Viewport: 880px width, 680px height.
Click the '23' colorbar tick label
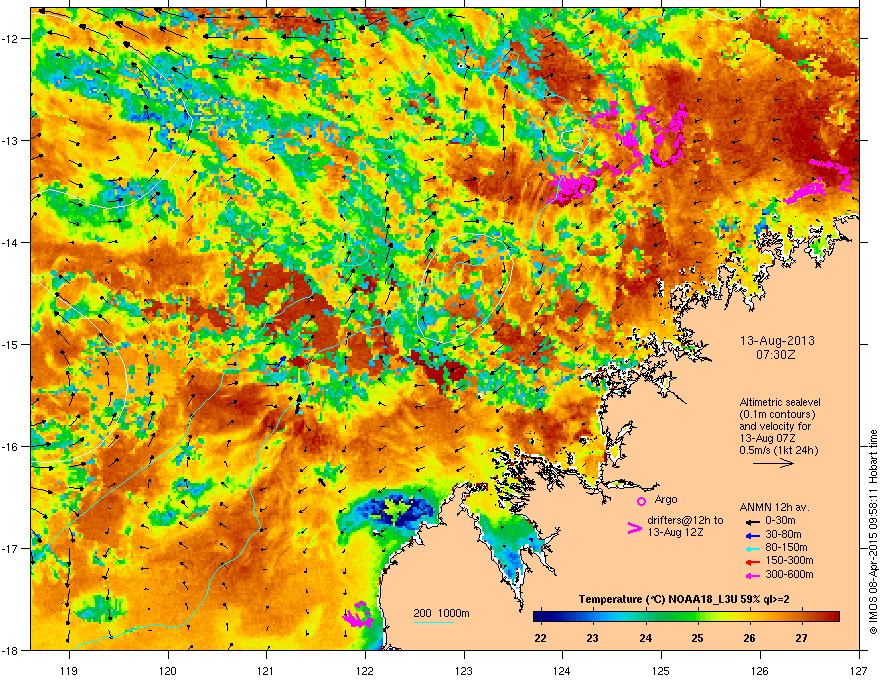pyautogui.click(x=593, y=638)
